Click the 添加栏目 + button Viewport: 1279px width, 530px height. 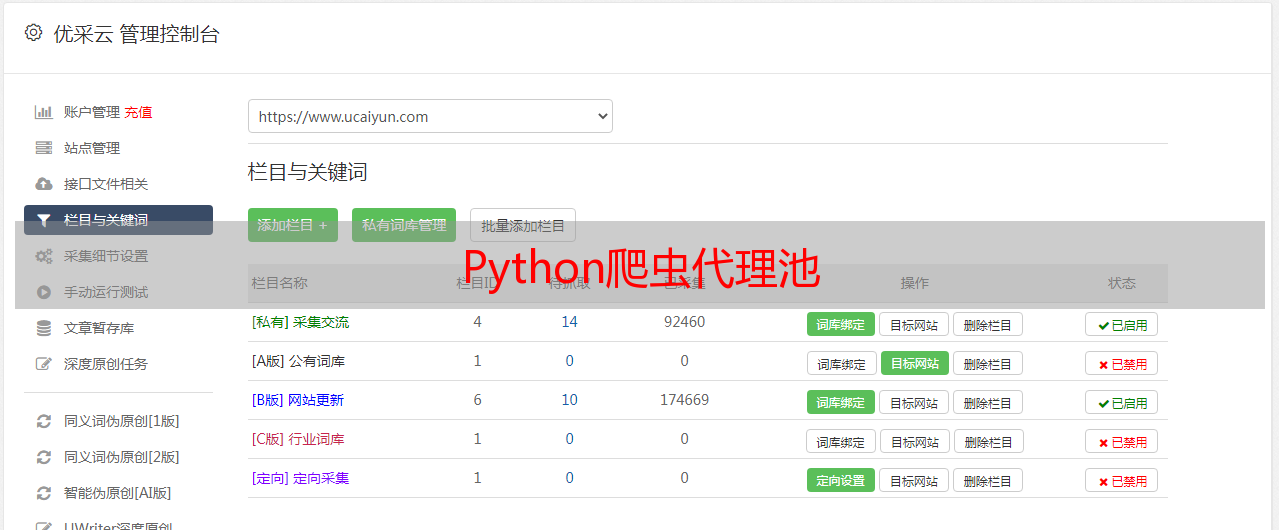click(x=293, y=225)
